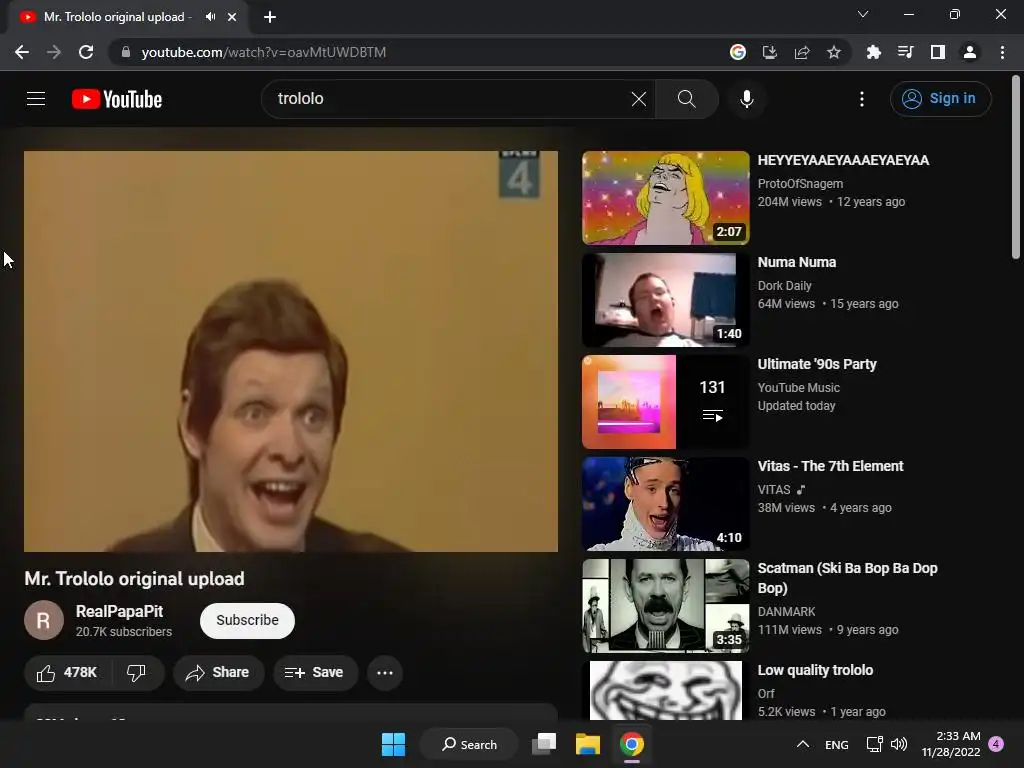Open the Dork Daily channel name
This screenshot has width=1024, height=768.
(784, 285)
